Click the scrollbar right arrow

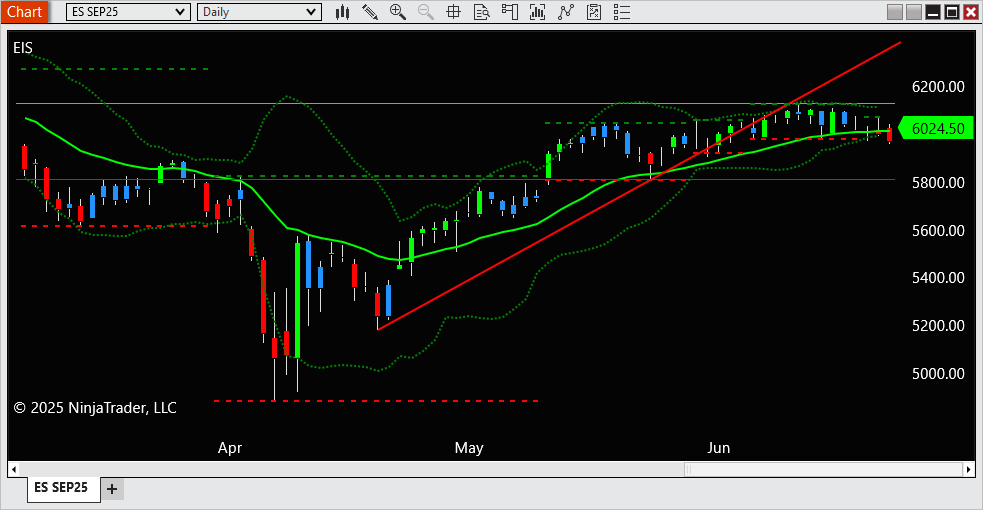coord(969,469)
